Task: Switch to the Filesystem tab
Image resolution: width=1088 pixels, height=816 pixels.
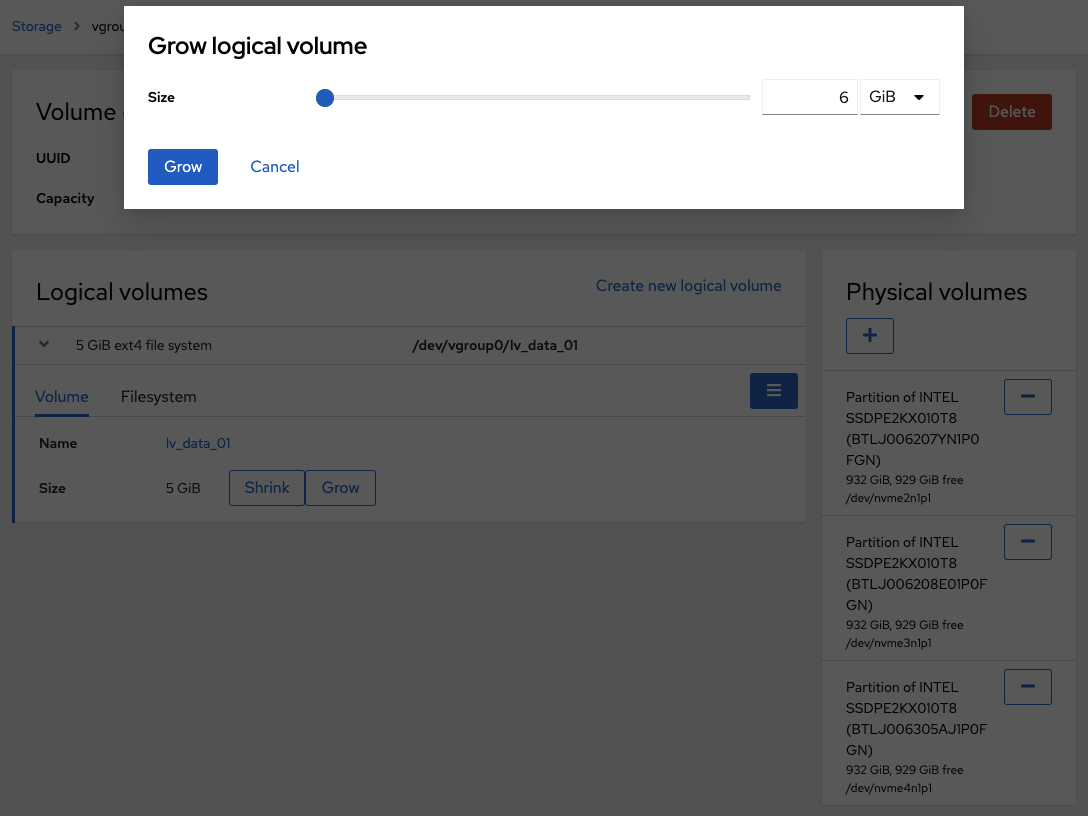Action: [158, 397]
